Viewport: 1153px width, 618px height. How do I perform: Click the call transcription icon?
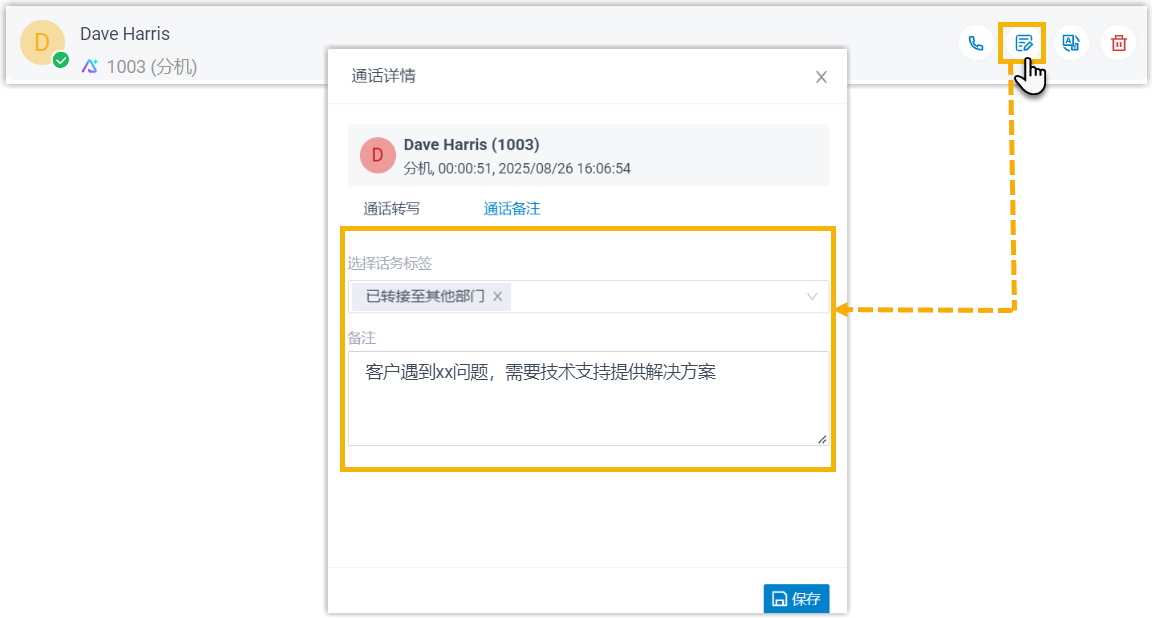pyautogui.click(x=1071, y=43)
